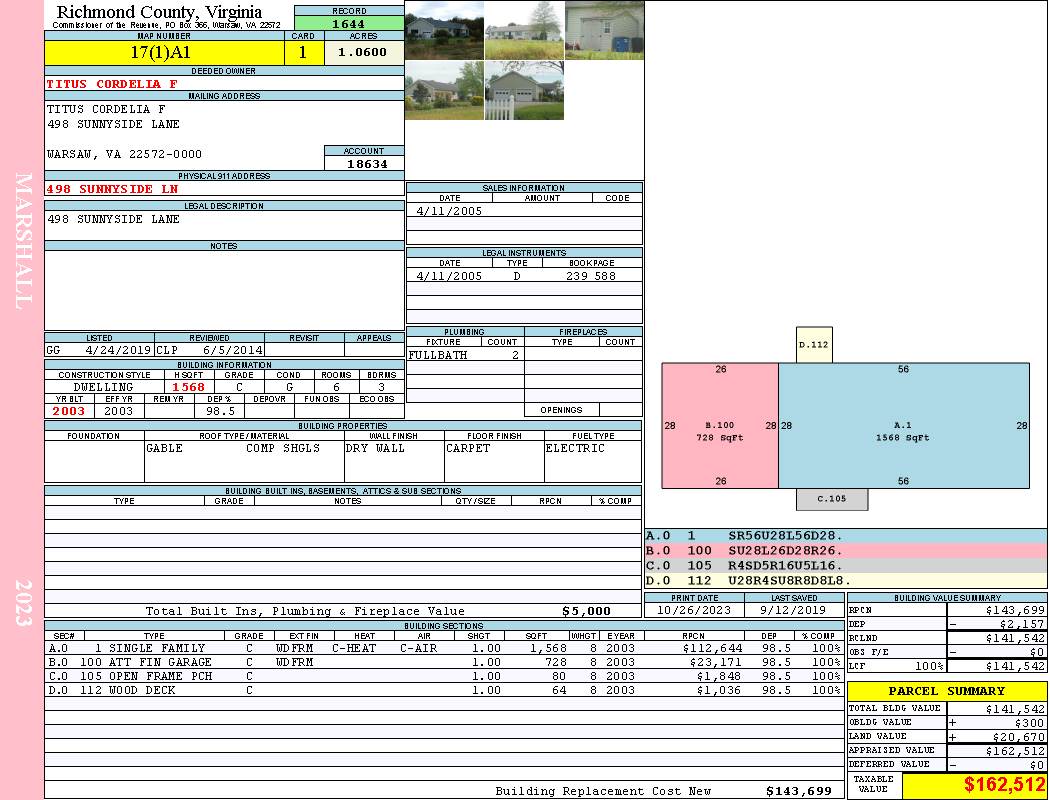The width and height of the screenshot is (1050, 800).
Task: Click the middle top house photo
Action: tap(524, 30)
